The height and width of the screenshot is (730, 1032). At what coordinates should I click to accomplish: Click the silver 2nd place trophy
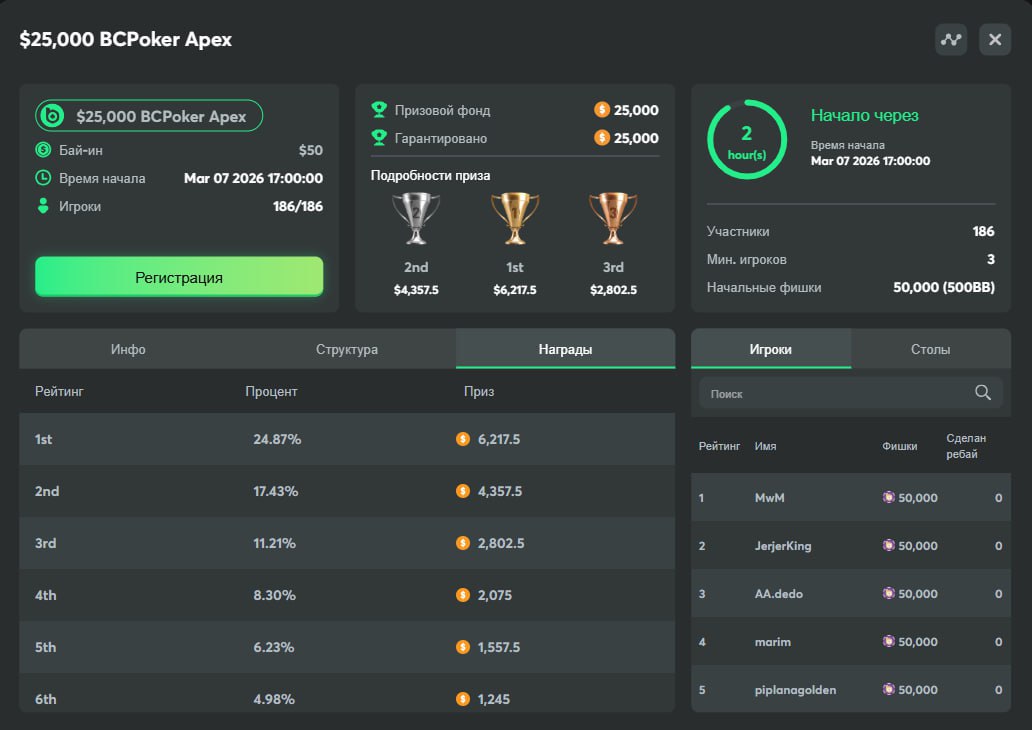tap(416, 219)
